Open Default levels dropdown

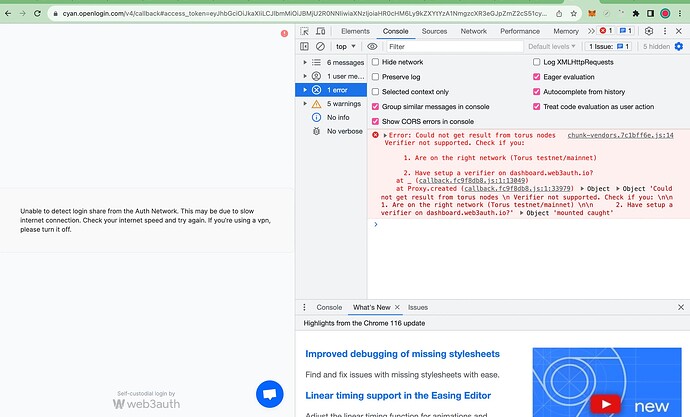tap(551, 46)
